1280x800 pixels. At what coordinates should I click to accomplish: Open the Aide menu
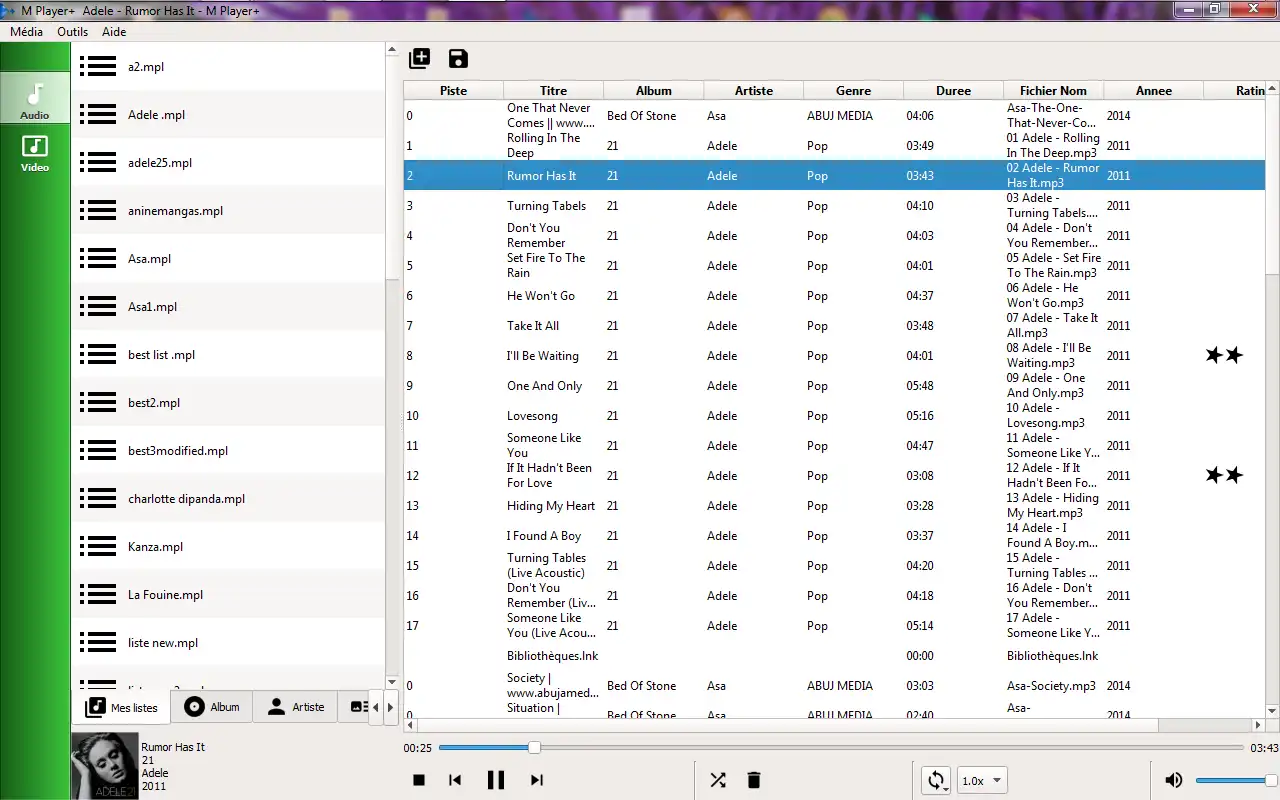[x=114, y=31]
